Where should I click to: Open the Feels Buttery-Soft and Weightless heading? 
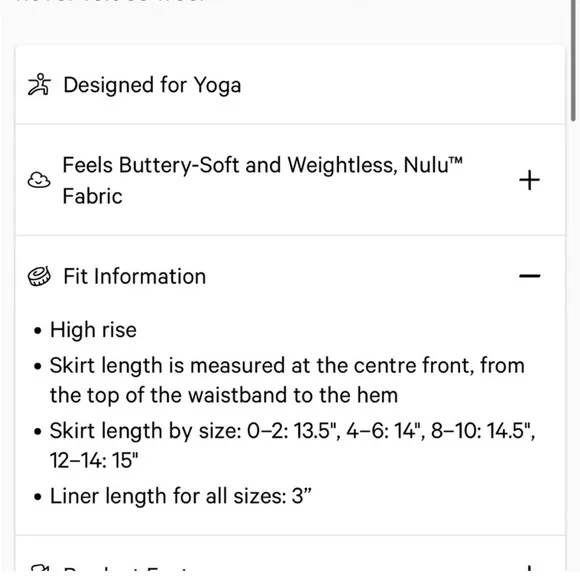[x=262, y=180]
